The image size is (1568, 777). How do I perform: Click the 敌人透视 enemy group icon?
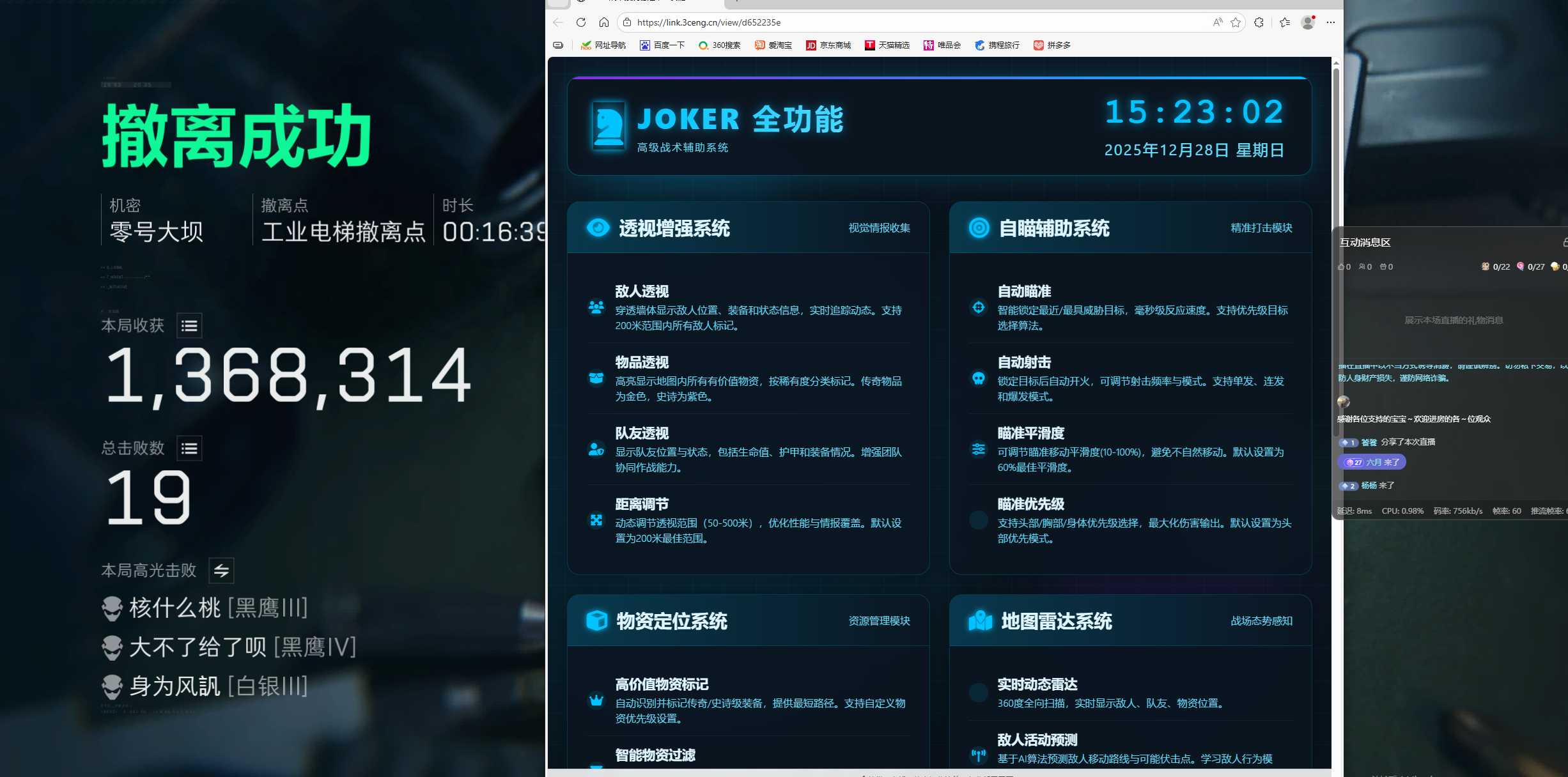596,308
